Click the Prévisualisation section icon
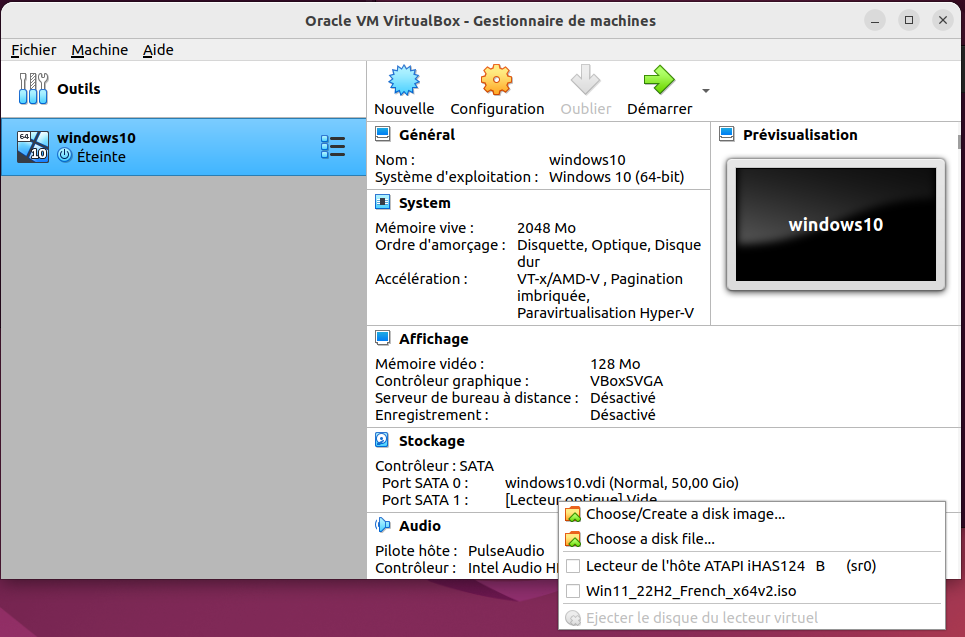Screen dimensions: 965x637 click(x=727, y=134)
